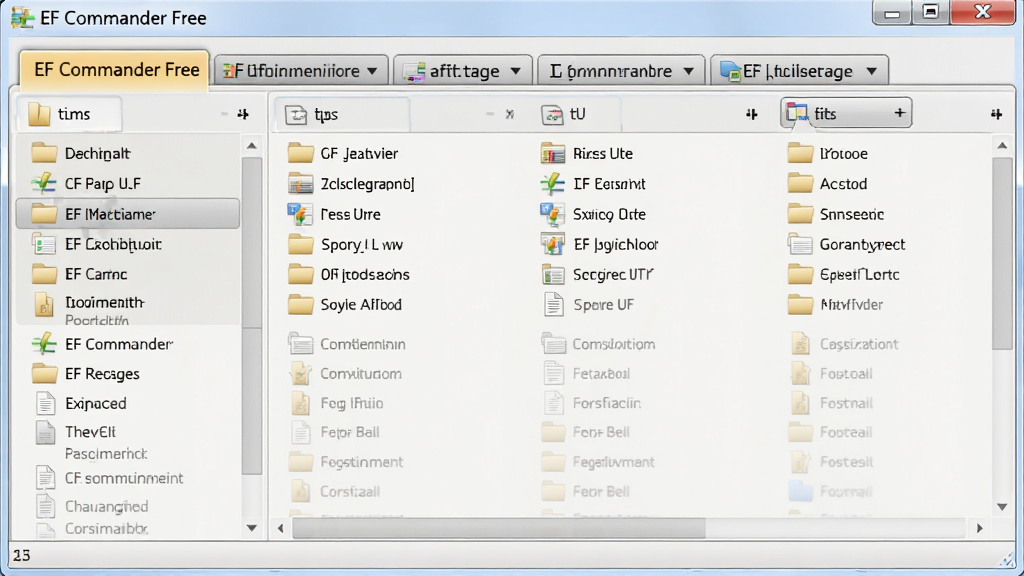Click the down arrow of the left panel scrollbar

[x=252, y=528]
